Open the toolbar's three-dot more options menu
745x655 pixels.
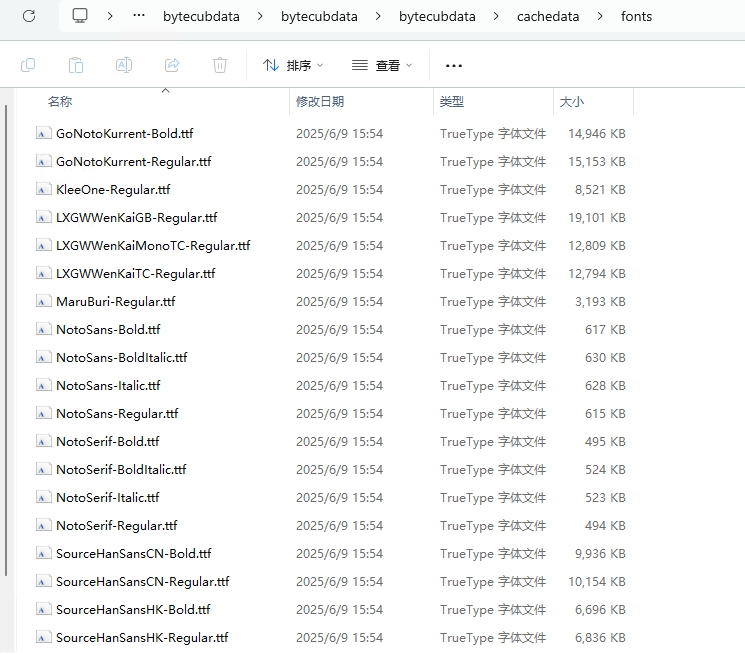(x=454, y=65)
